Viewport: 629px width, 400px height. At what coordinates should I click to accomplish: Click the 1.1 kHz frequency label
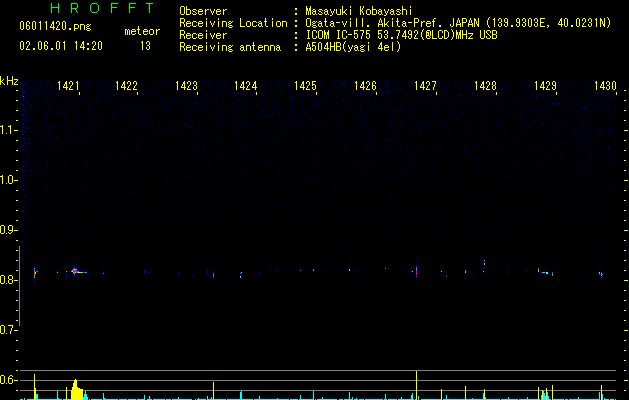point(8,130)
